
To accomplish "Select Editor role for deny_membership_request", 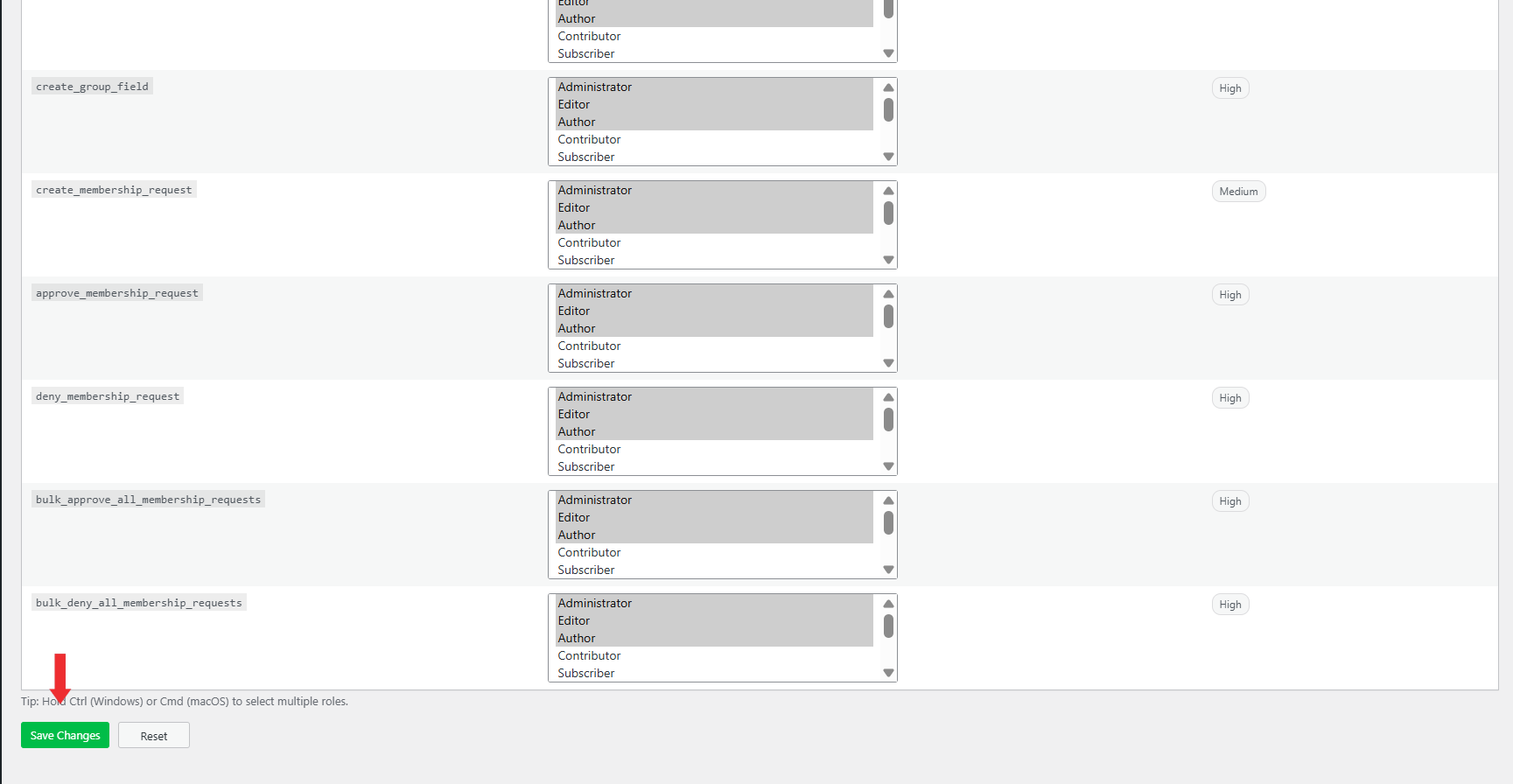I will (x=574, y=414).
